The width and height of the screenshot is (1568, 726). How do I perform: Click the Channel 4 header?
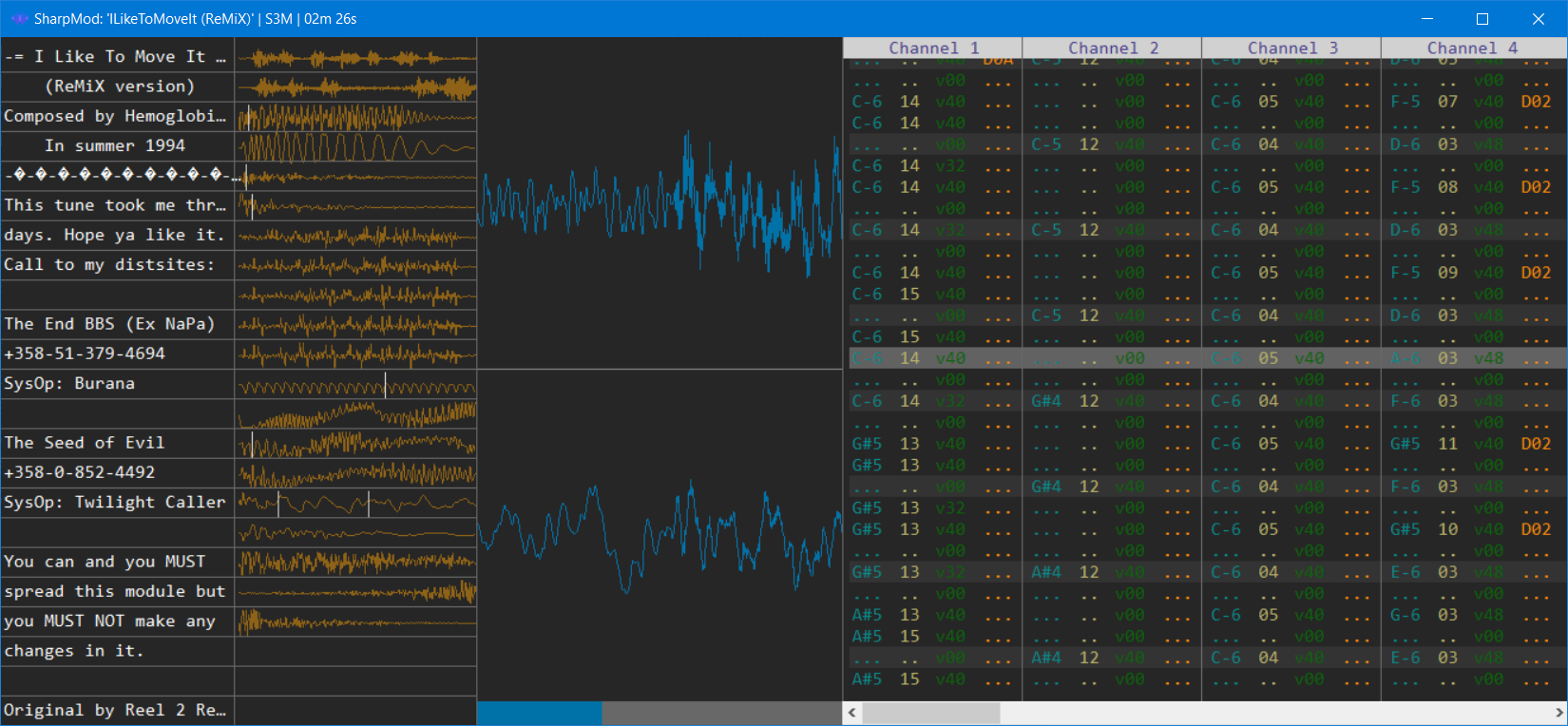point(1471,48)
